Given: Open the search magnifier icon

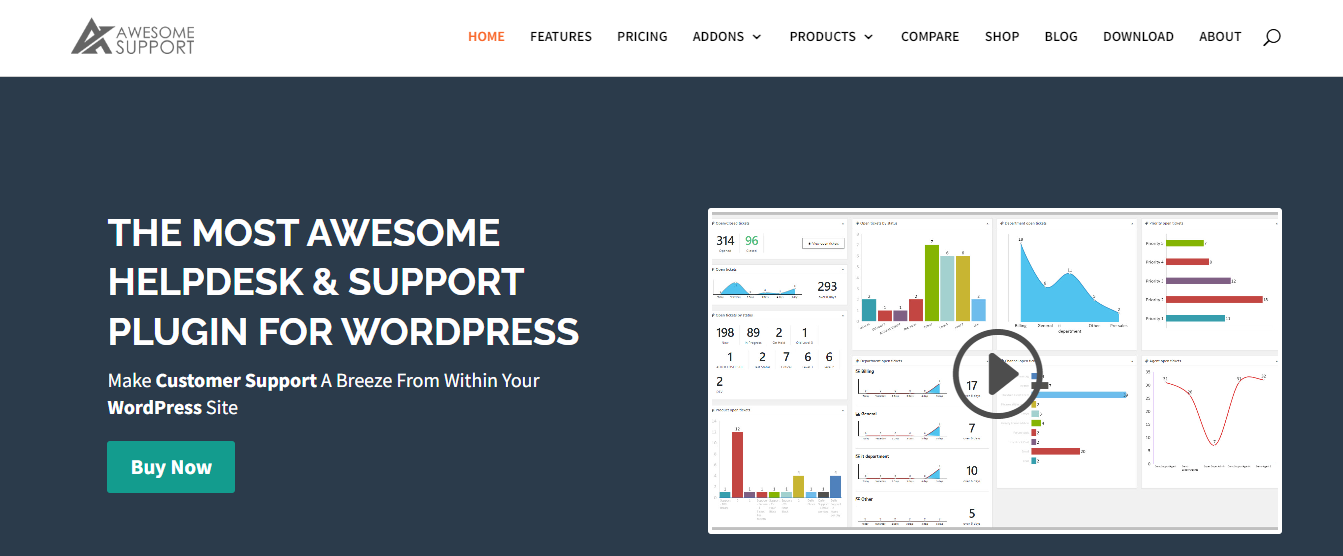Looking at the screenshot, I should 1271,37.
